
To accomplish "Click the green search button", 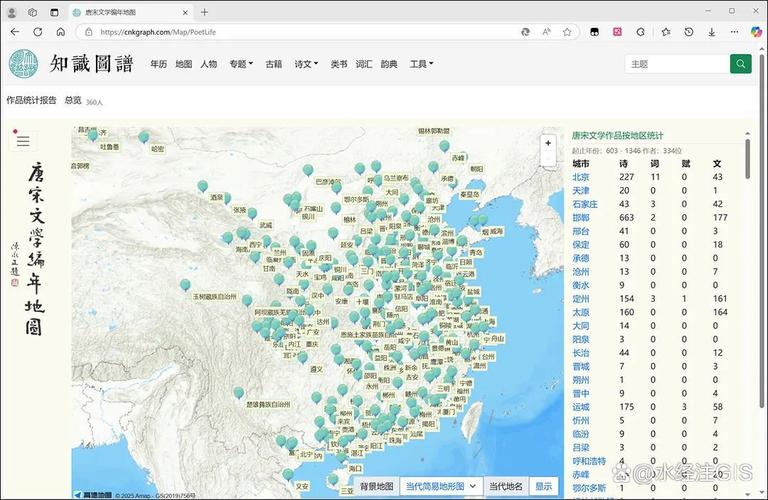I will pos(741,64).
